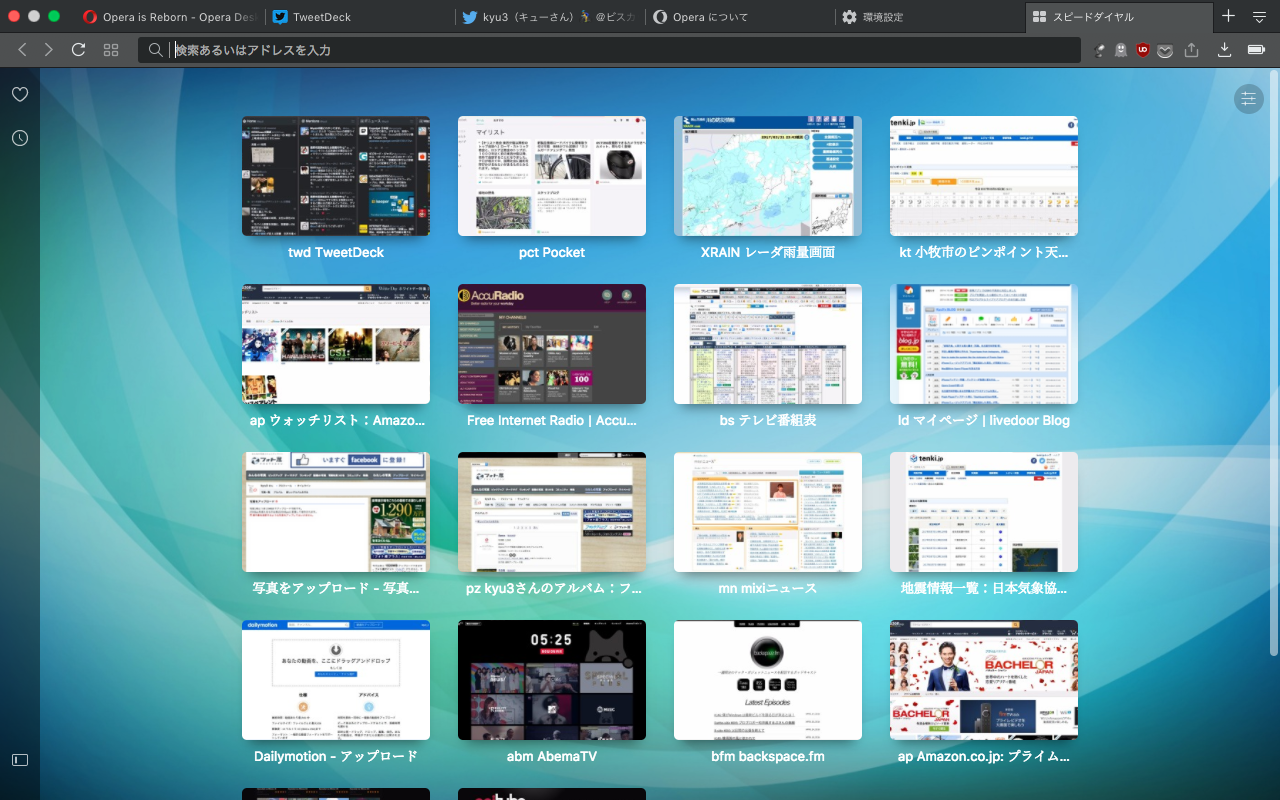The image size is (1280, 800).
Task: Click the Pocket save extension icon
Action: pos(1164,50)
